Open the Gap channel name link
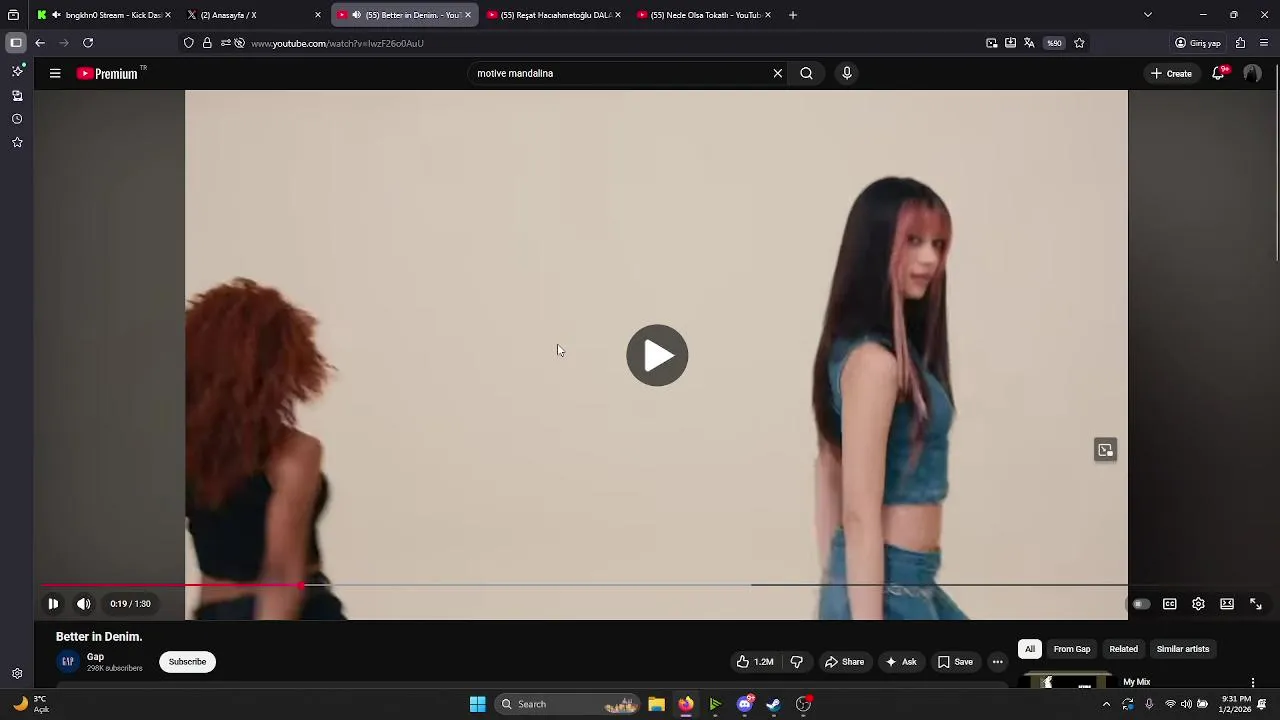This screenshot has width=1280, height=720. 95,657
